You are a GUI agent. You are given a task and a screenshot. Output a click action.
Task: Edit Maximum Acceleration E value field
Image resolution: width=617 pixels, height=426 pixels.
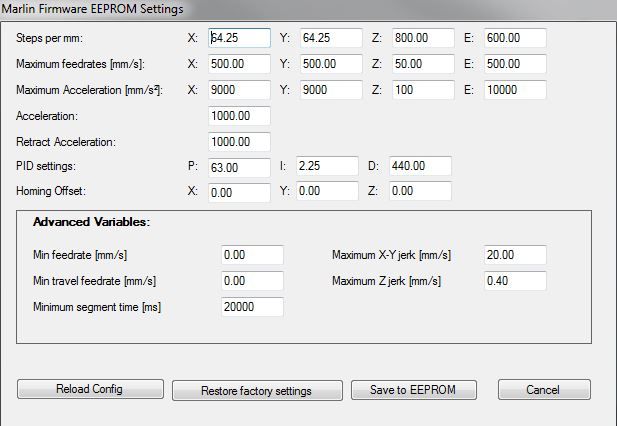coord(515,90)
